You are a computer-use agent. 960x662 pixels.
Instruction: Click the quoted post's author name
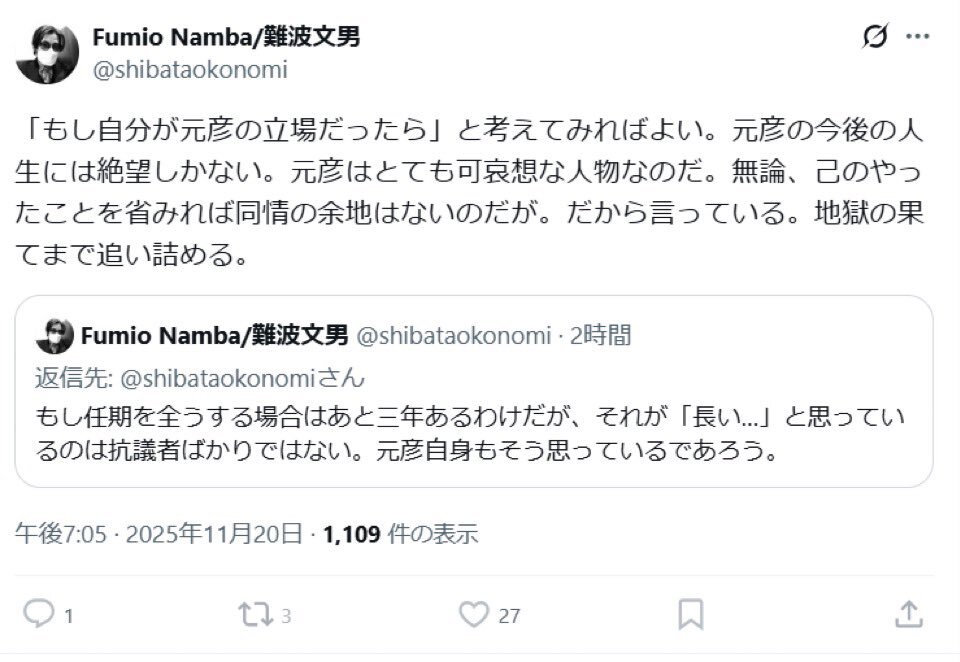(x=215, y=335)
